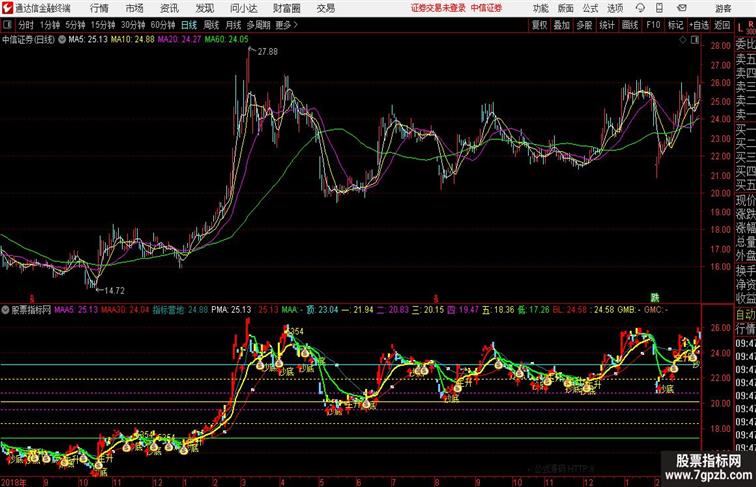
Task: Add stock with +自选 button
Action: pyautogui.click(x=699, y=25)
